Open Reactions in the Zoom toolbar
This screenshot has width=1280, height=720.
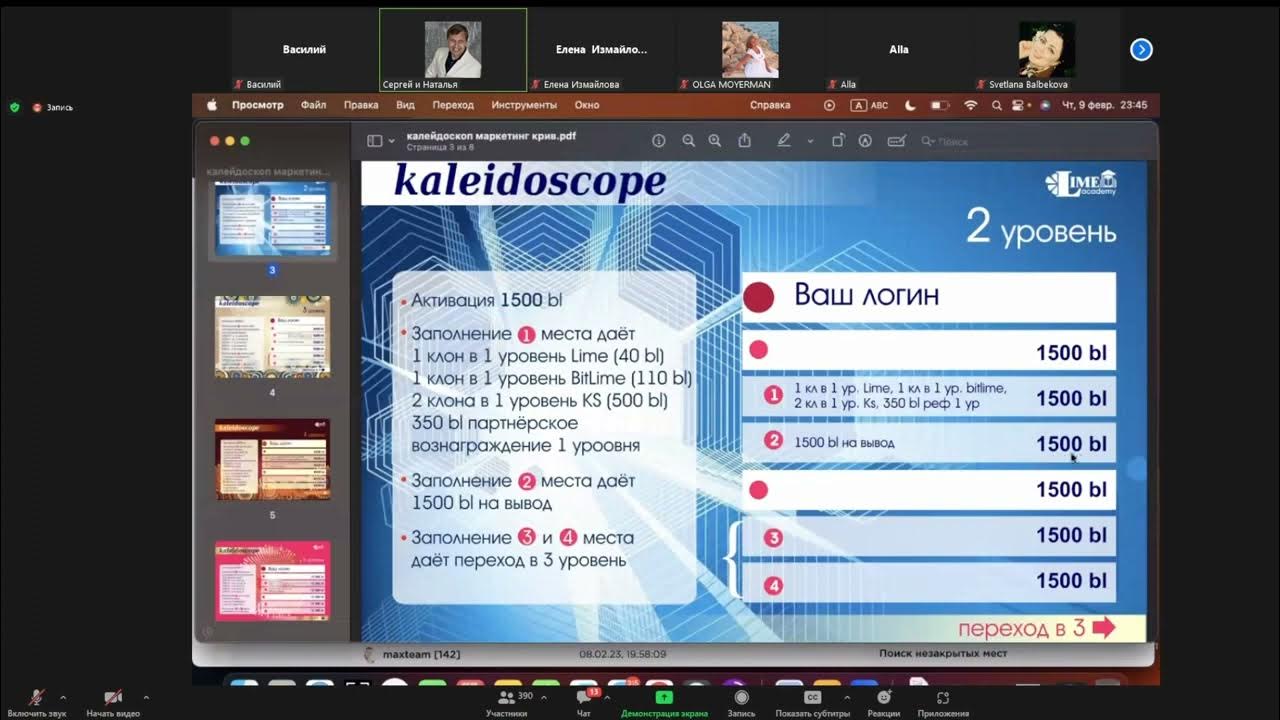[x=884, y=702]
